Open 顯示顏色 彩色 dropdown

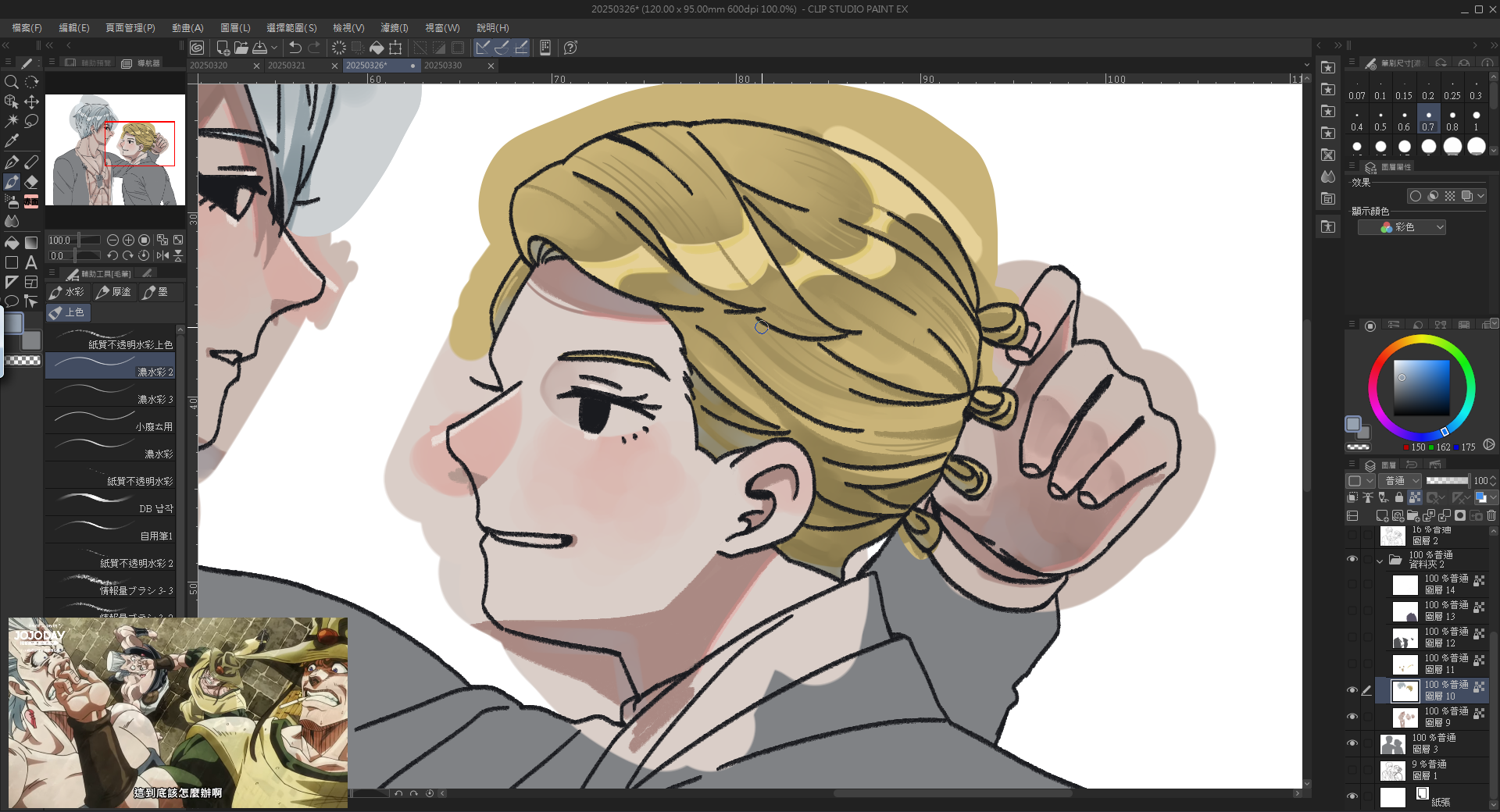[1402, 227]
